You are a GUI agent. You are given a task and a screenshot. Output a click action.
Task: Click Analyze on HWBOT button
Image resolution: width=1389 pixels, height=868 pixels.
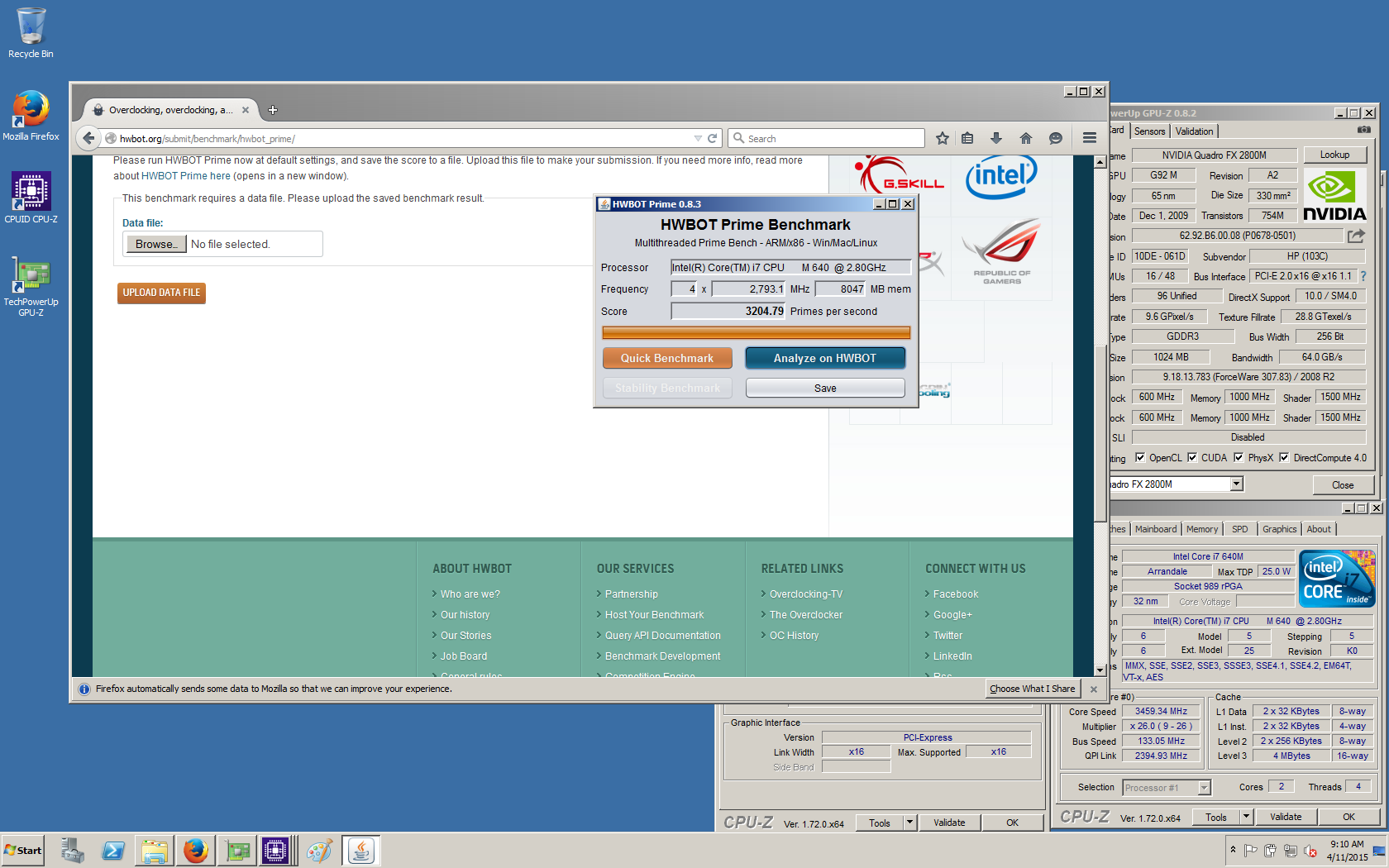point(825,358)
